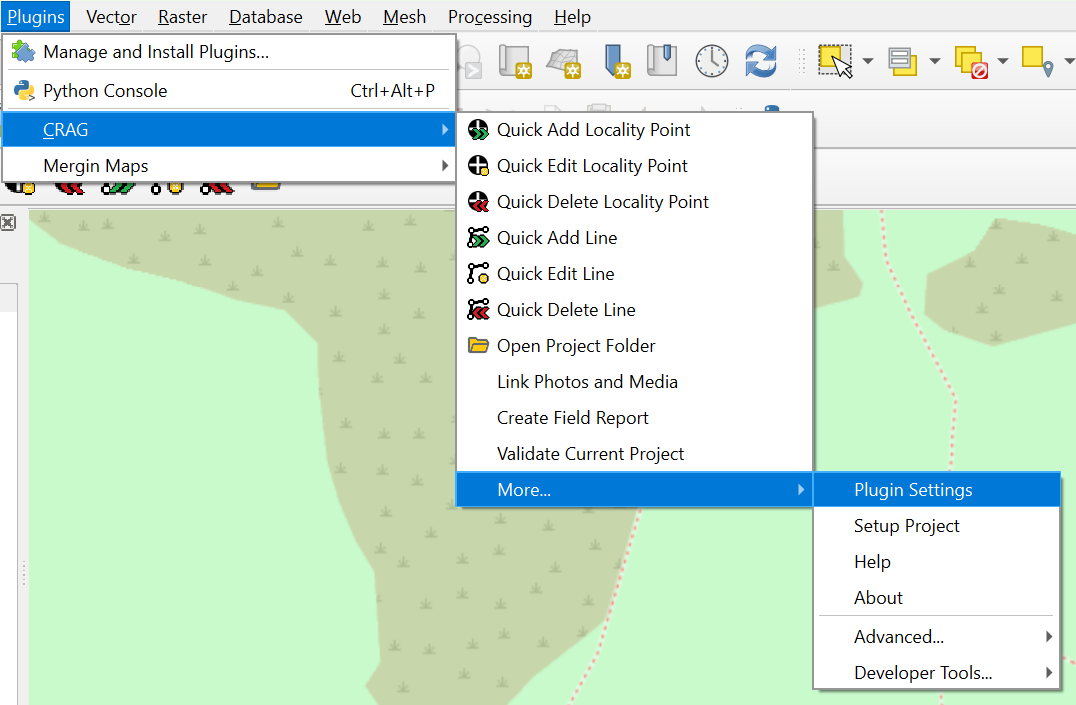Click the More... submenu entry

coord(635,489)
